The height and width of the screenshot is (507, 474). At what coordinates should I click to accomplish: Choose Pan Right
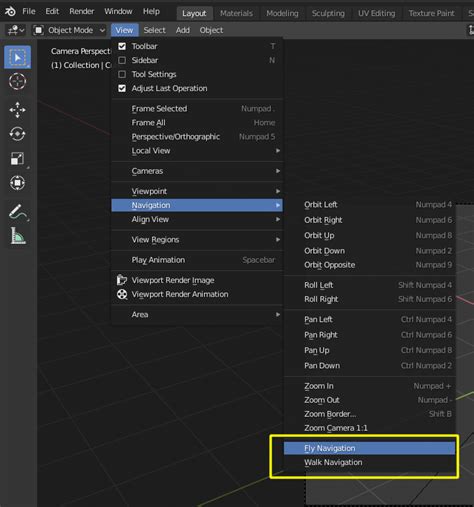370,335
